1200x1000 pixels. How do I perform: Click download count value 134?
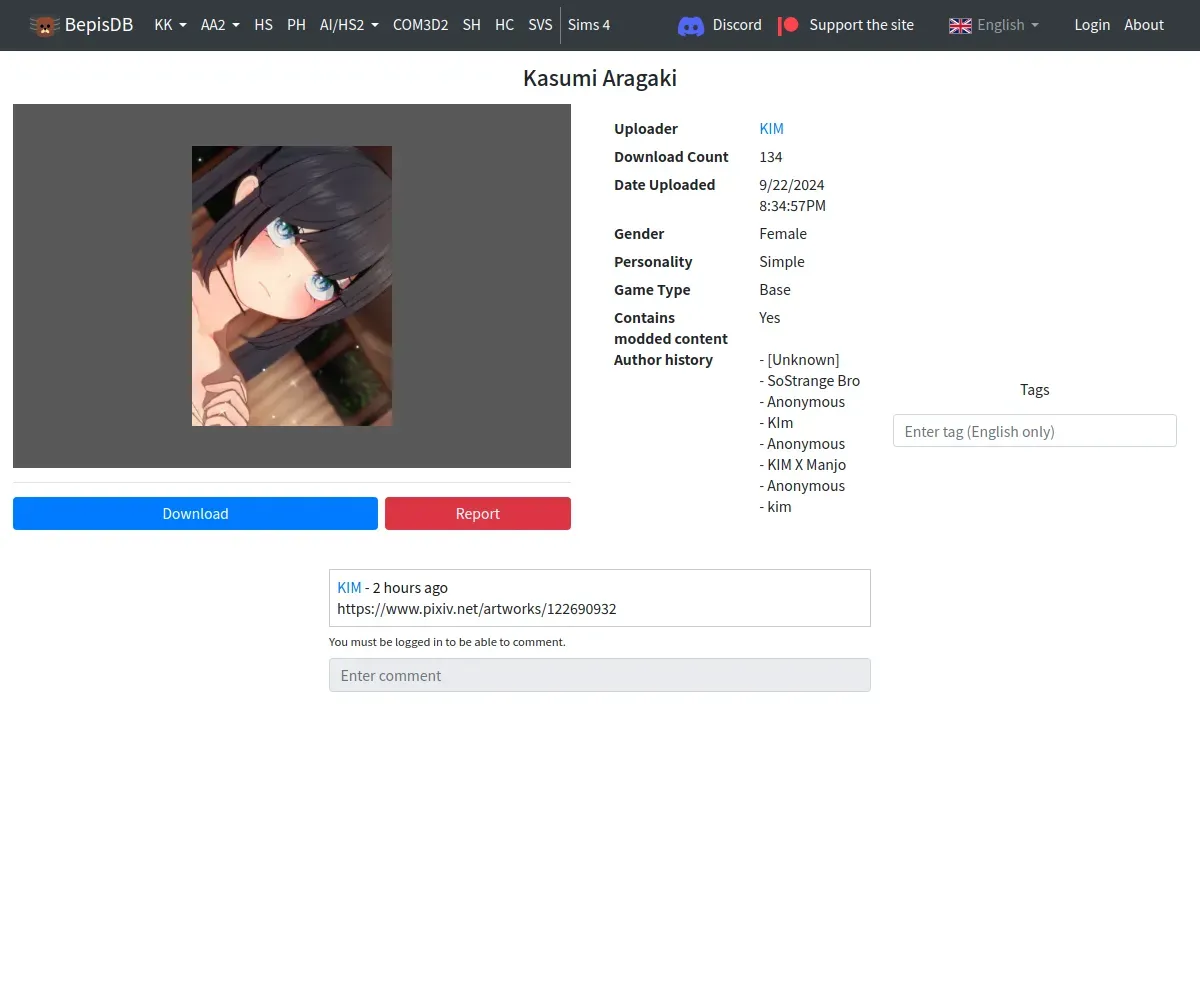coord(770,157)
